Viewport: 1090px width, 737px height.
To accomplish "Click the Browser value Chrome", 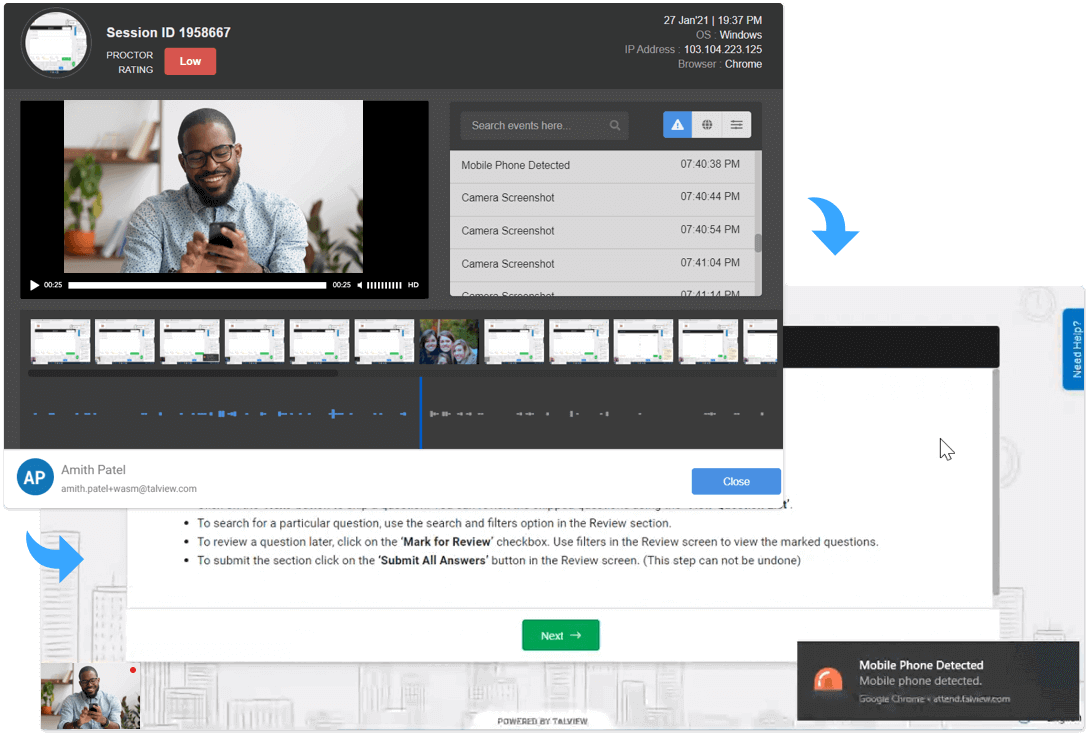I will tap(743, 64).
